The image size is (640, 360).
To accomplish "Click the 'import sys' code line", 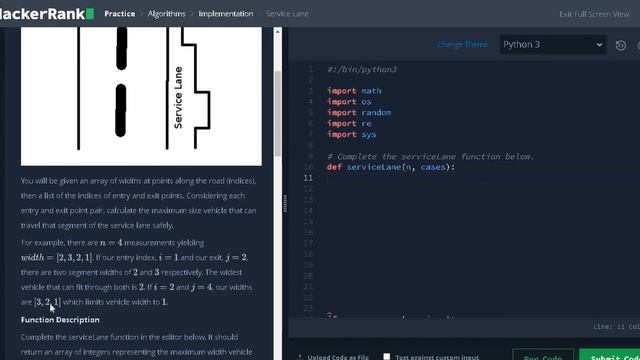I will [351, 134].
